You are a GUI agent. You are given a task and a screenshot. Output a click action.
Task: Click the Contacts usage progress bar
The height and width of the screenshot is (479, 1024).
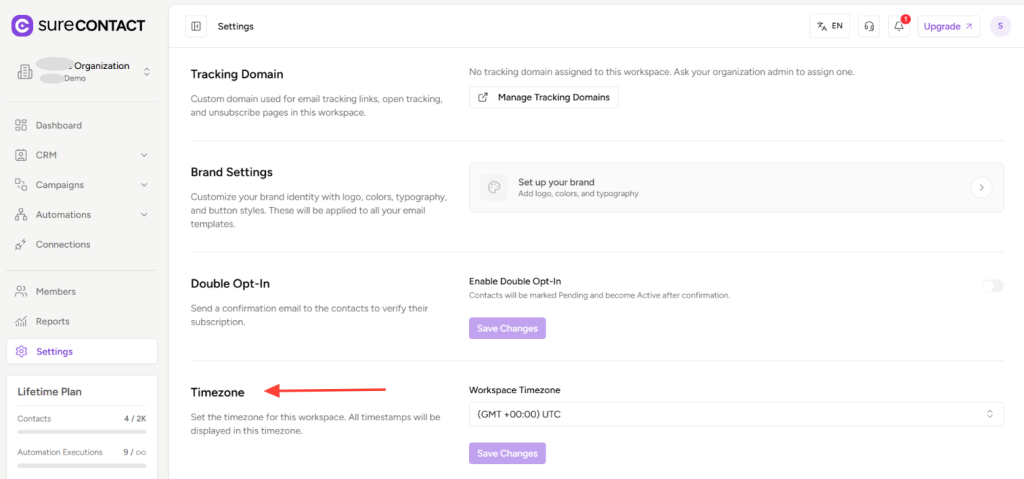(81, 432)
